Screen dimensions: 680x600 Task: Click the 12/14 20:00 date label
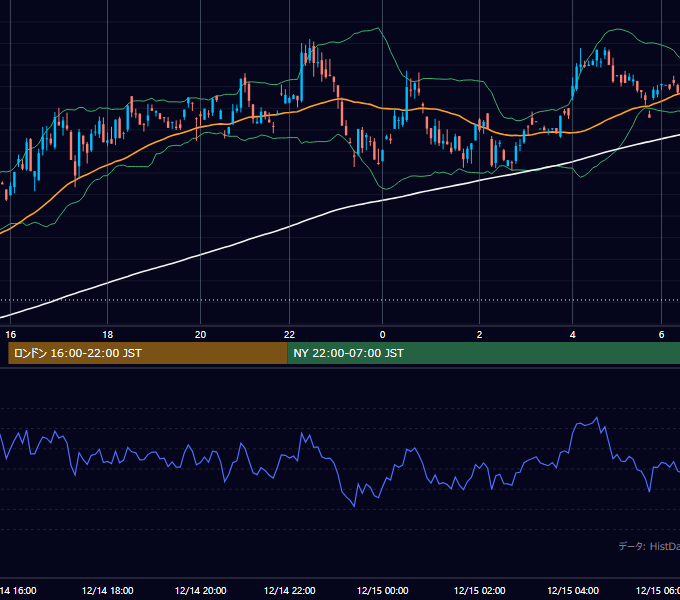click(x=200, y=591)
